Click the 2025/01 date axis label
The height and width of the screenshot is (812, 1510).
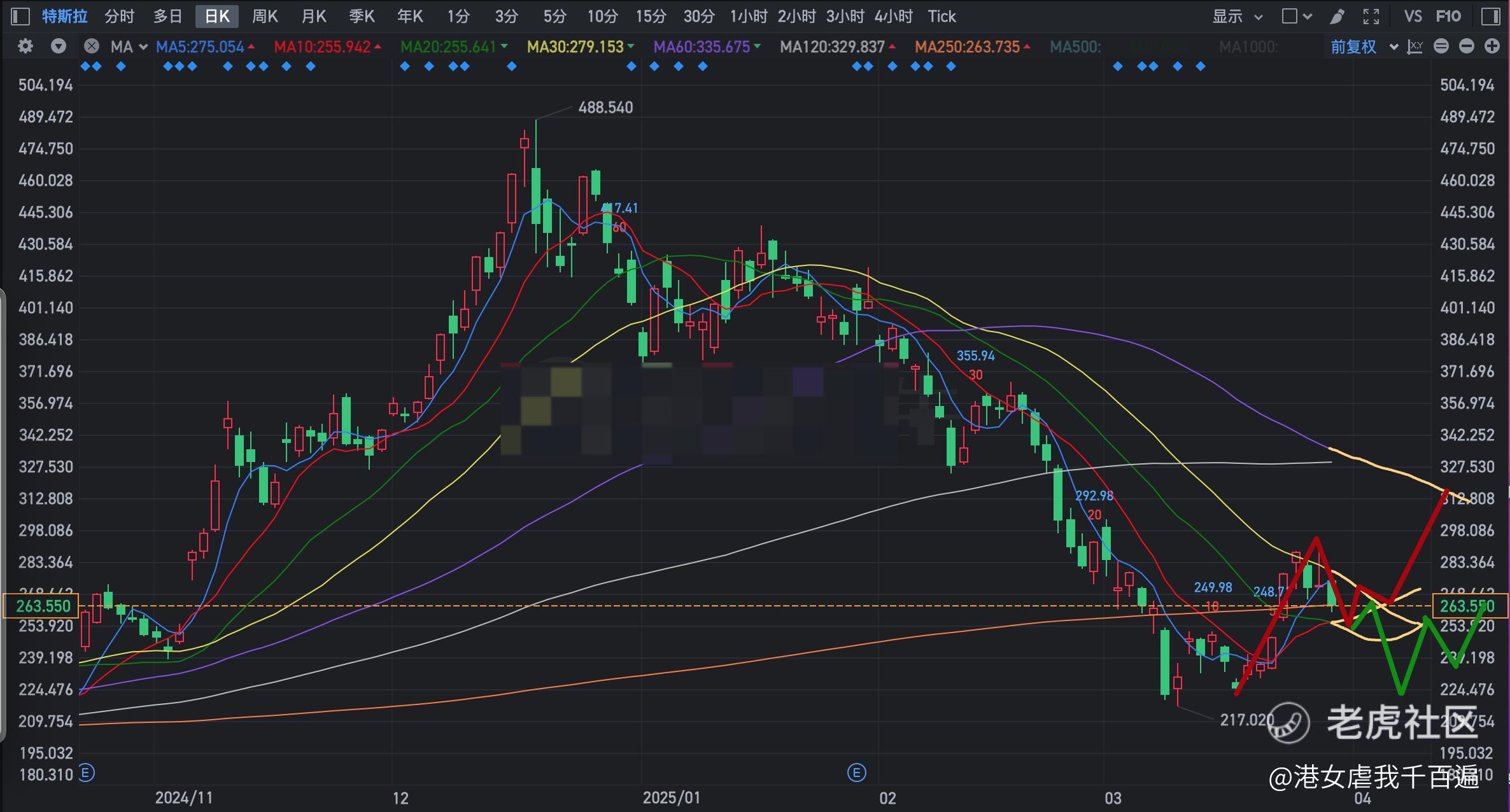(672, 798)
